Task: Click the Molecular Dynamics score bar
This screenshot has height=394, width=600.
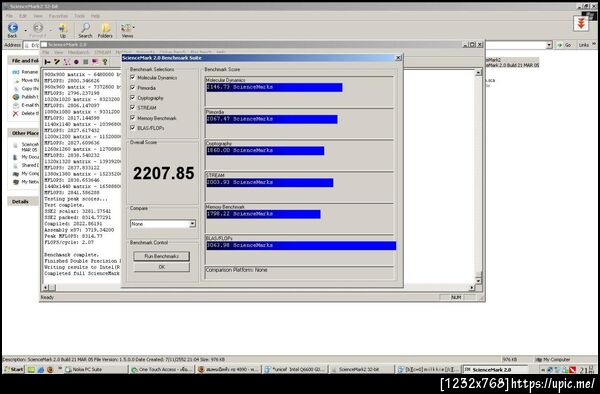Action: tap(274, 87)
